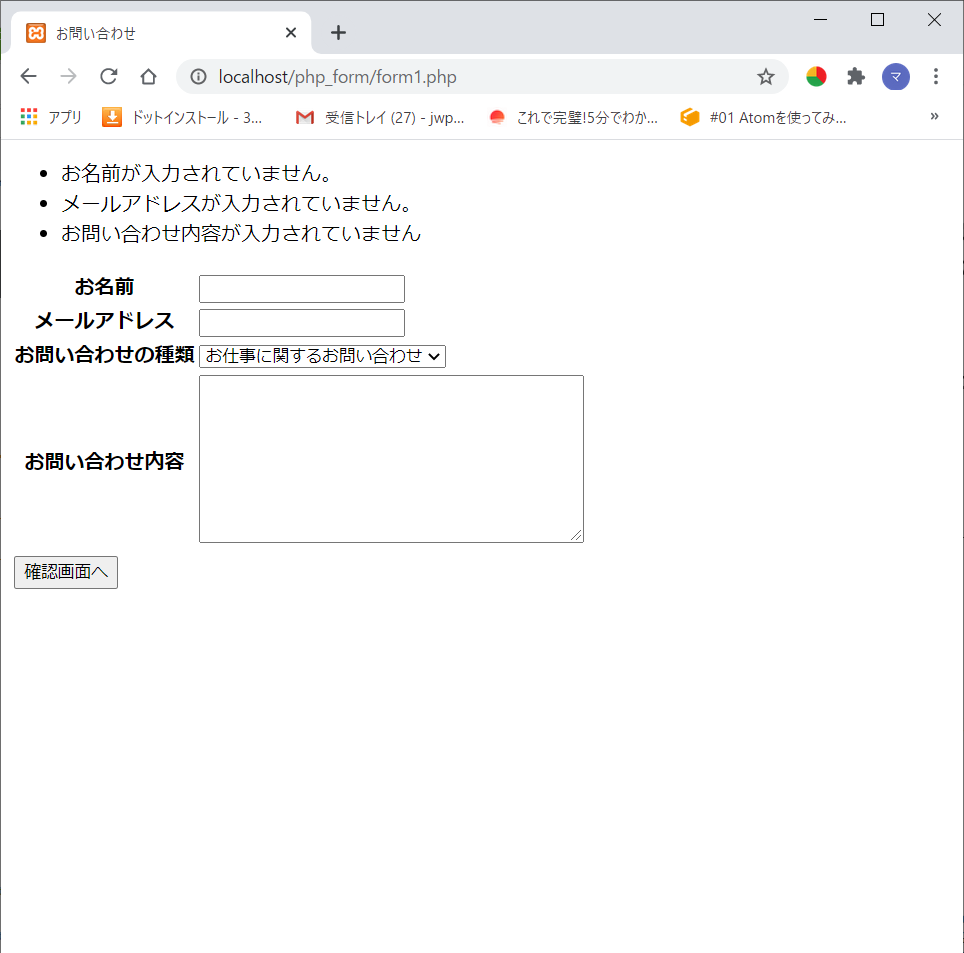Focus the お名前 text field

[302, 289]
